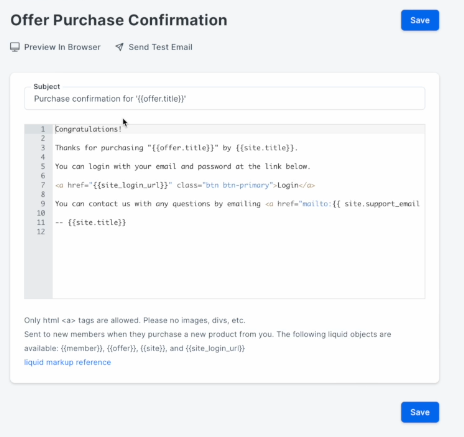
Task: Open the liquid markup reference link
Action: [x=67, y=362]
